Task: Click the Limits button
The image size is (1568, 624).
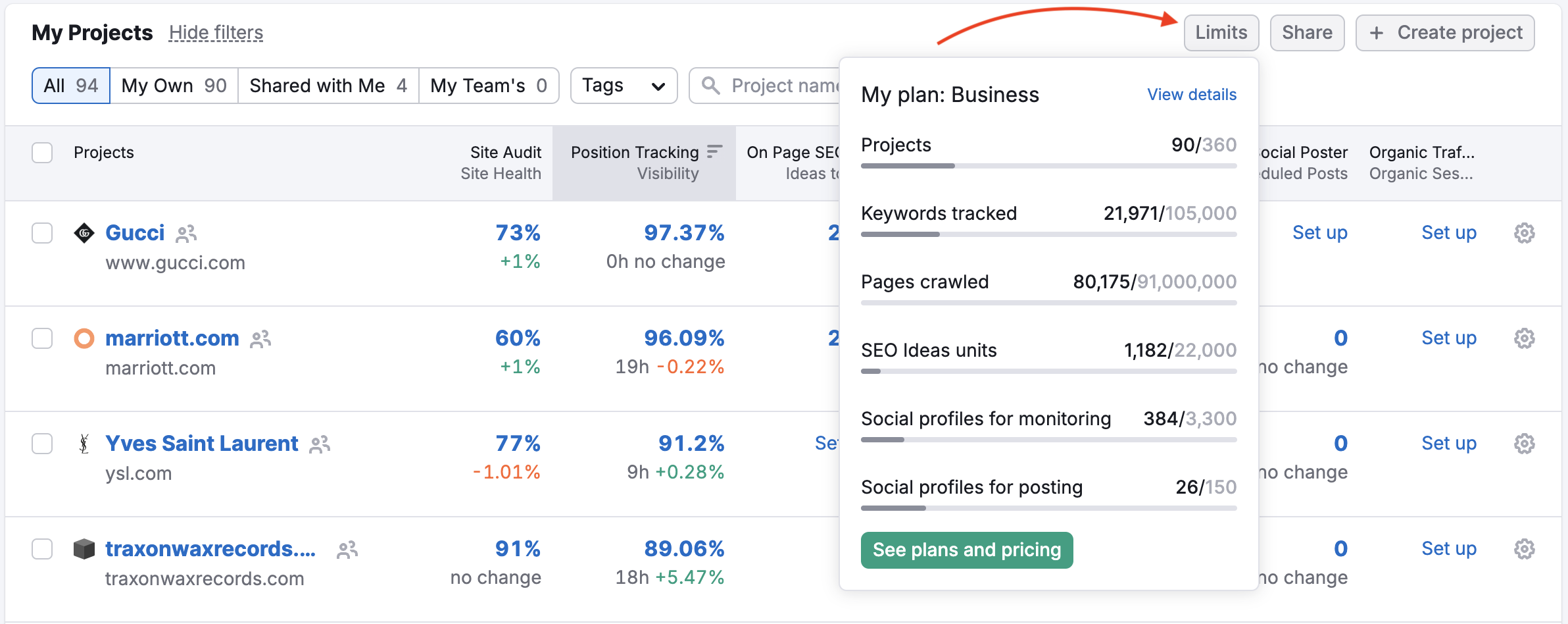Action: (1221, 33)
